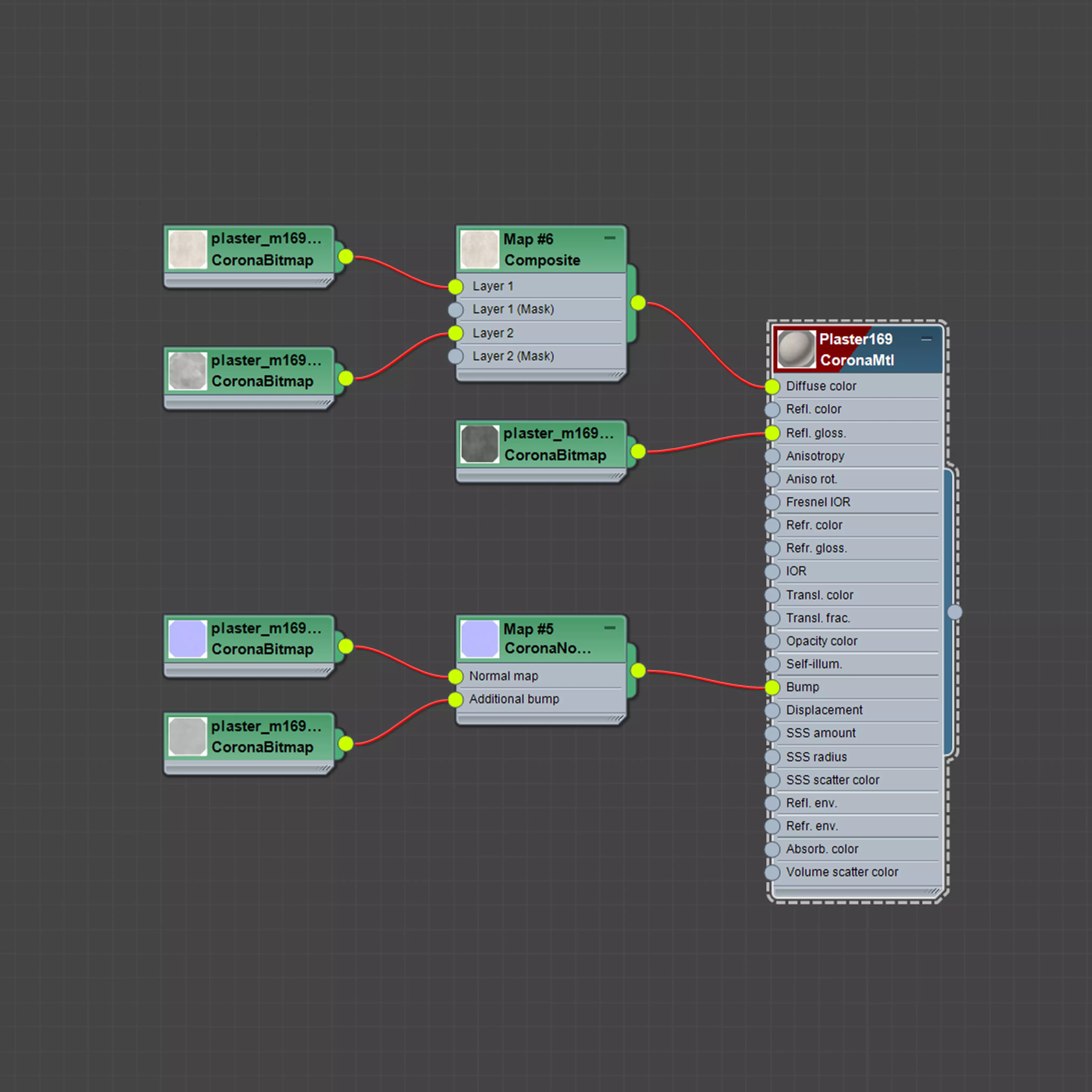Click the CoronaMtl material output socket
Image resolution: width=1092 pixels, height=1092 pixels.
pyautogui.click(x=954, y=612)
